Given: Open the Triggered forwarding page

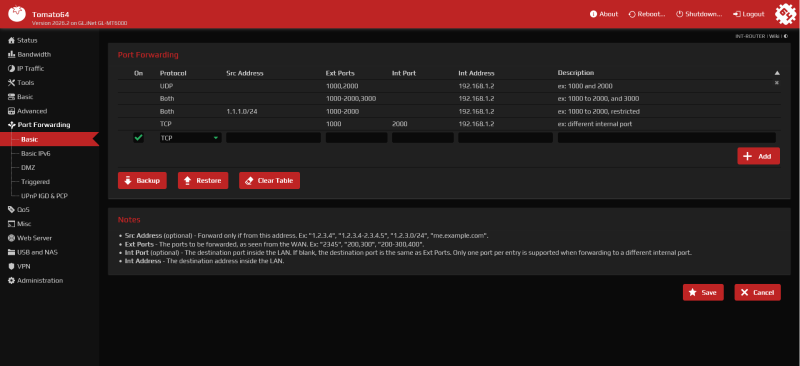Looking at the screenshot, I should pos(35,182).
